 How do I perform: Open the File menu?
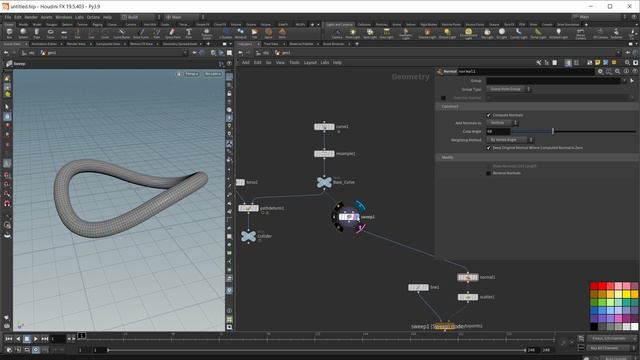(8, 17)
